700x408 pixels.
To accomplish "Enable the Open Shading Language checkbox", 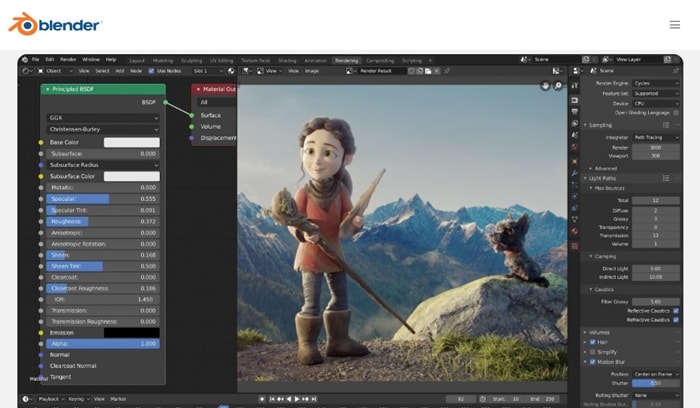I will coord(676,113).
